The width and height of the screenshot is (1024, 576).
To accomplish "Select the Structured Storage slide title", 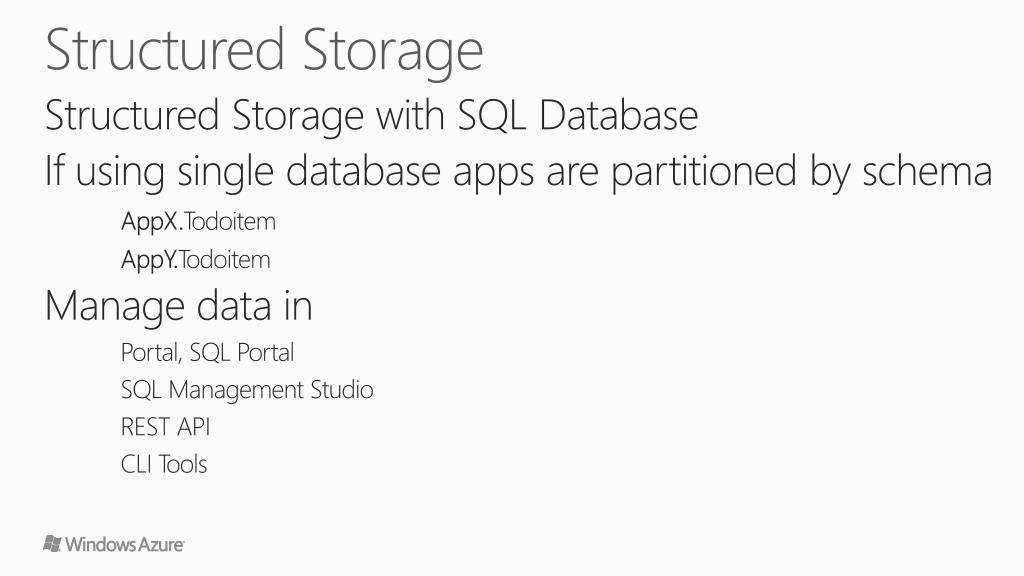I will click(x=264, y=50).
